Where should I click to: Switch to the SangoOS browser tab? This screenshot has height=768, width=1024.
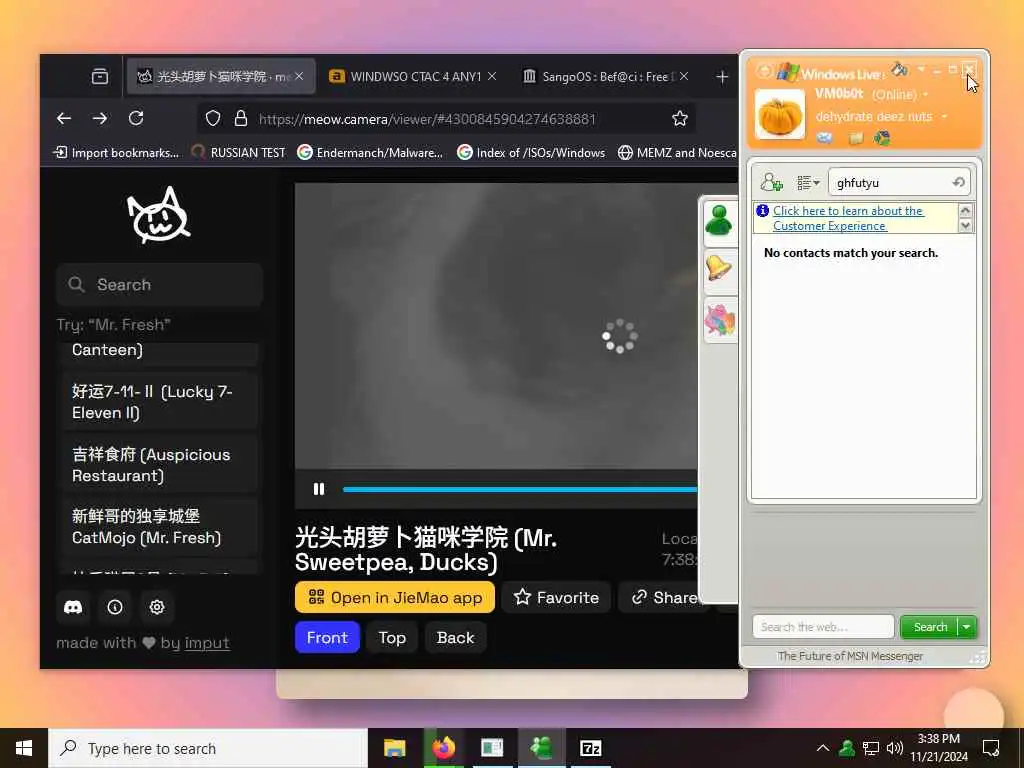[605, 76]
